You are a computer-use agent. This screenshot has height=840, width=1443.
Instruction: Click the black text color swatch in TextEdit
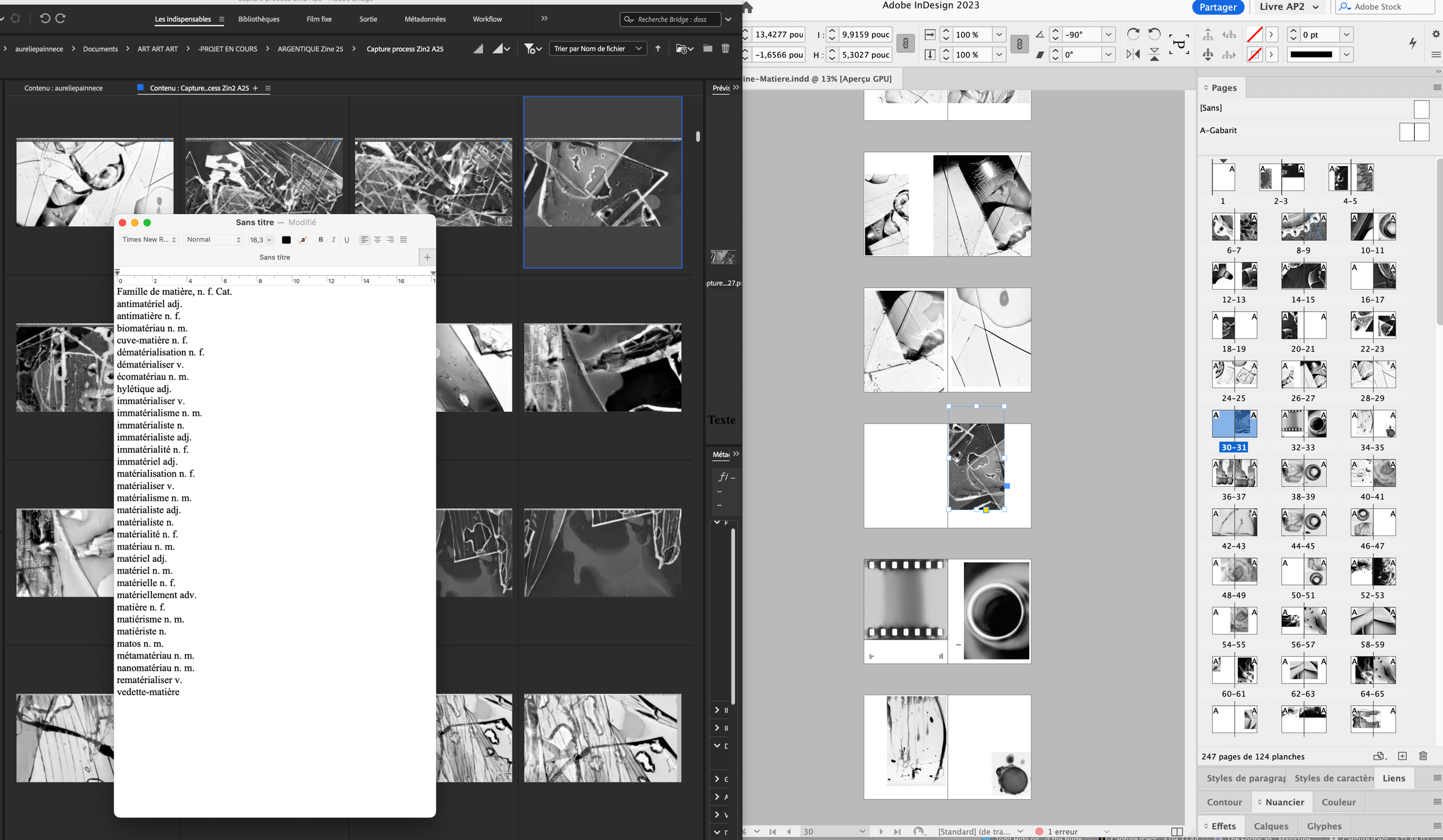(x=286, y=239)
